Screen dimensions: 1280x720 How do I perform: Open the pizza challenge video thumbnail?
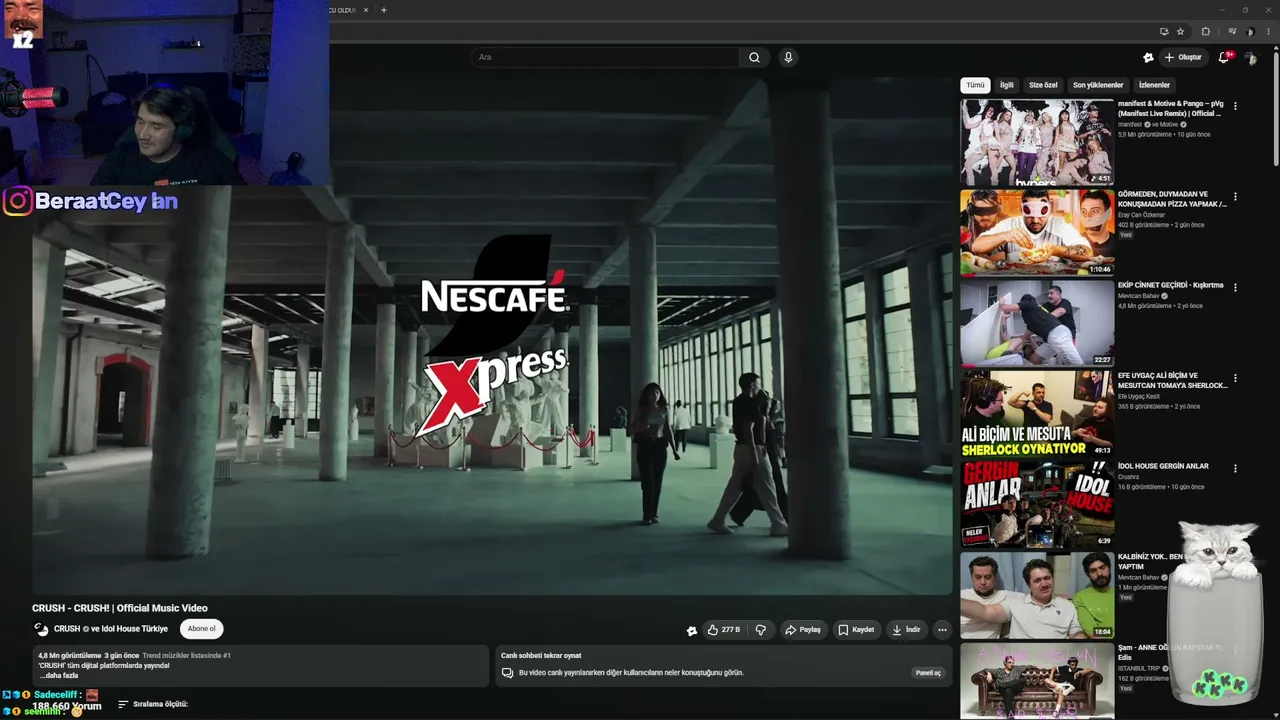tap(1036, 232)
